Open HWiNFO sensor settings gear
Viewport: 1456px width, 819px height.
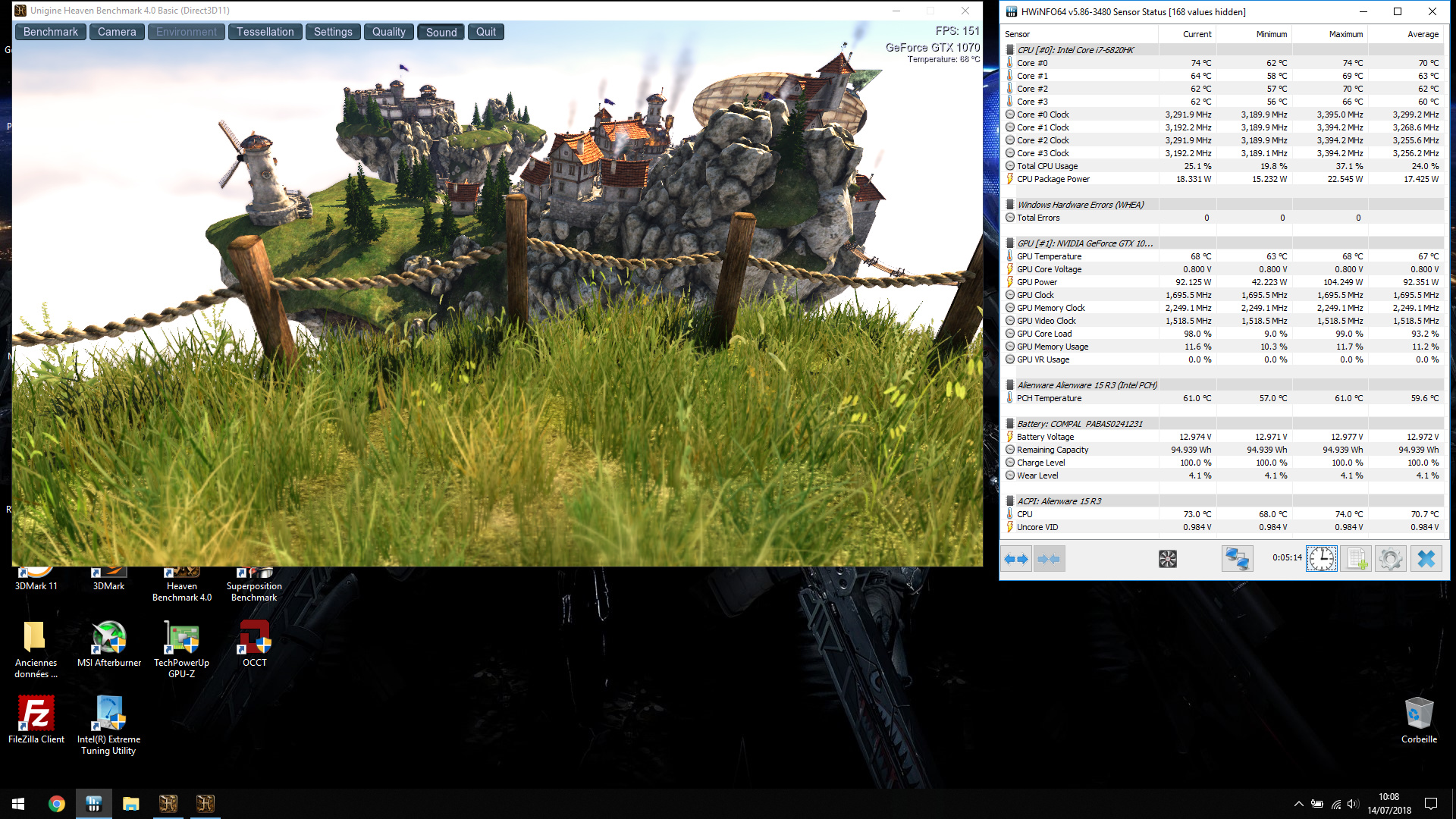coord(1391,560)
